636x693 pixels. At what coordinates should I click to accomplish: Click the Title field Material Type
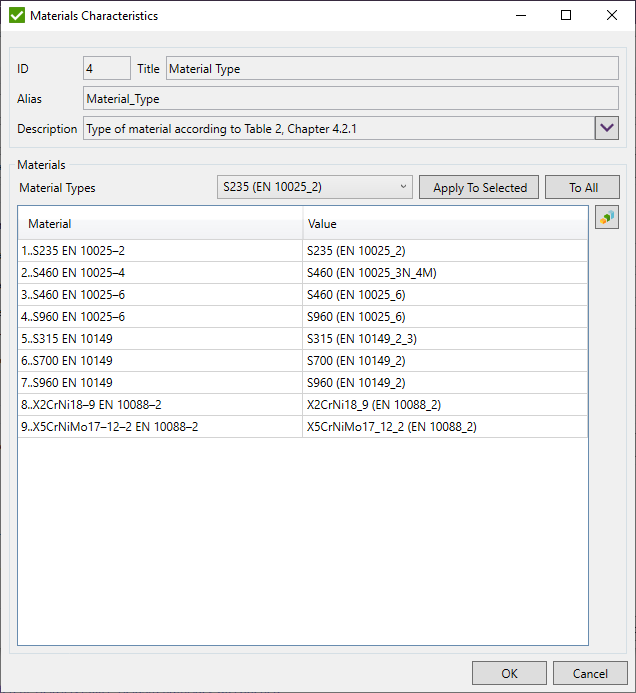pyautogui.click(x=391, y=69)
